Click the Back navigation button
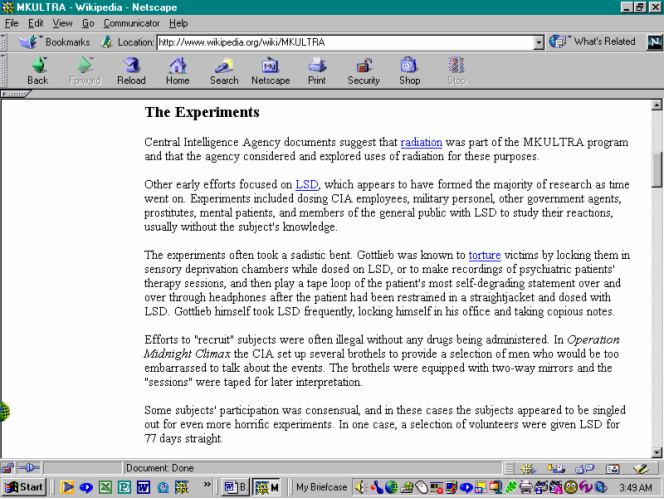The height and width of the screenshot is (499, 664). coord(37,70)
